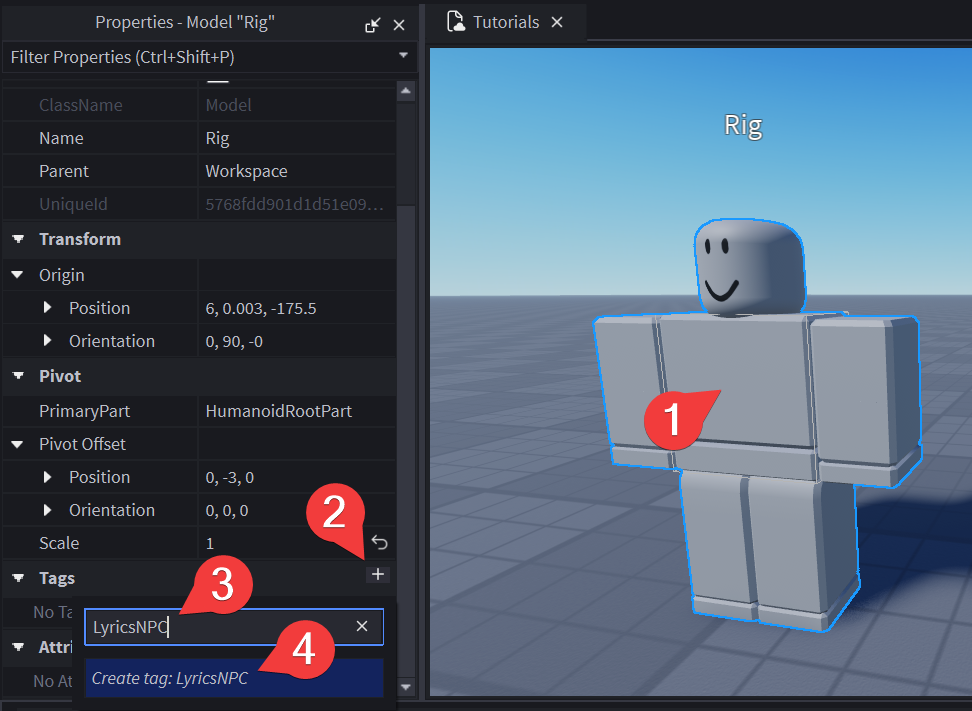Image resolution: width=972 pixels, height=711 pixels.
Task: Collapse the Transform section
Action: coord(18,239)
